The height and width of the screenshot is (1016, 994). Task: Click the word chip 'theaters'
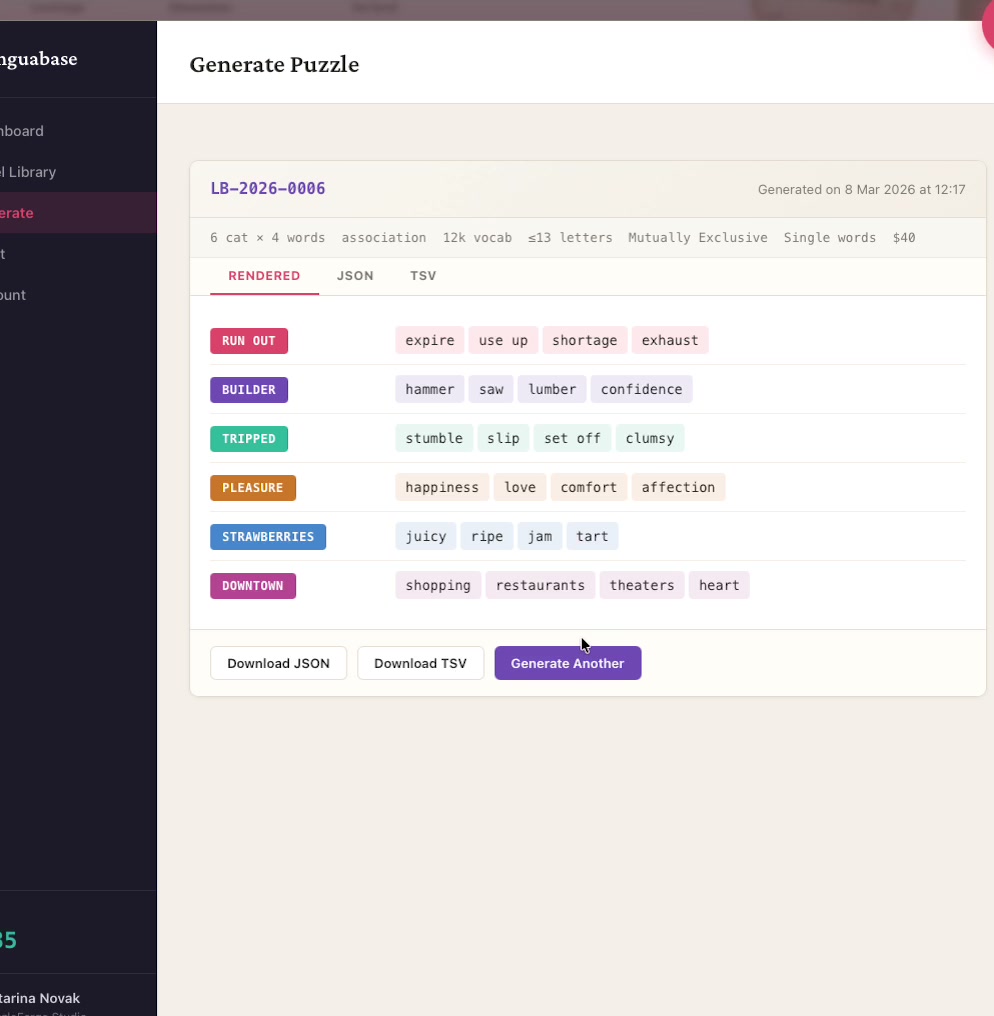point(642,585)
